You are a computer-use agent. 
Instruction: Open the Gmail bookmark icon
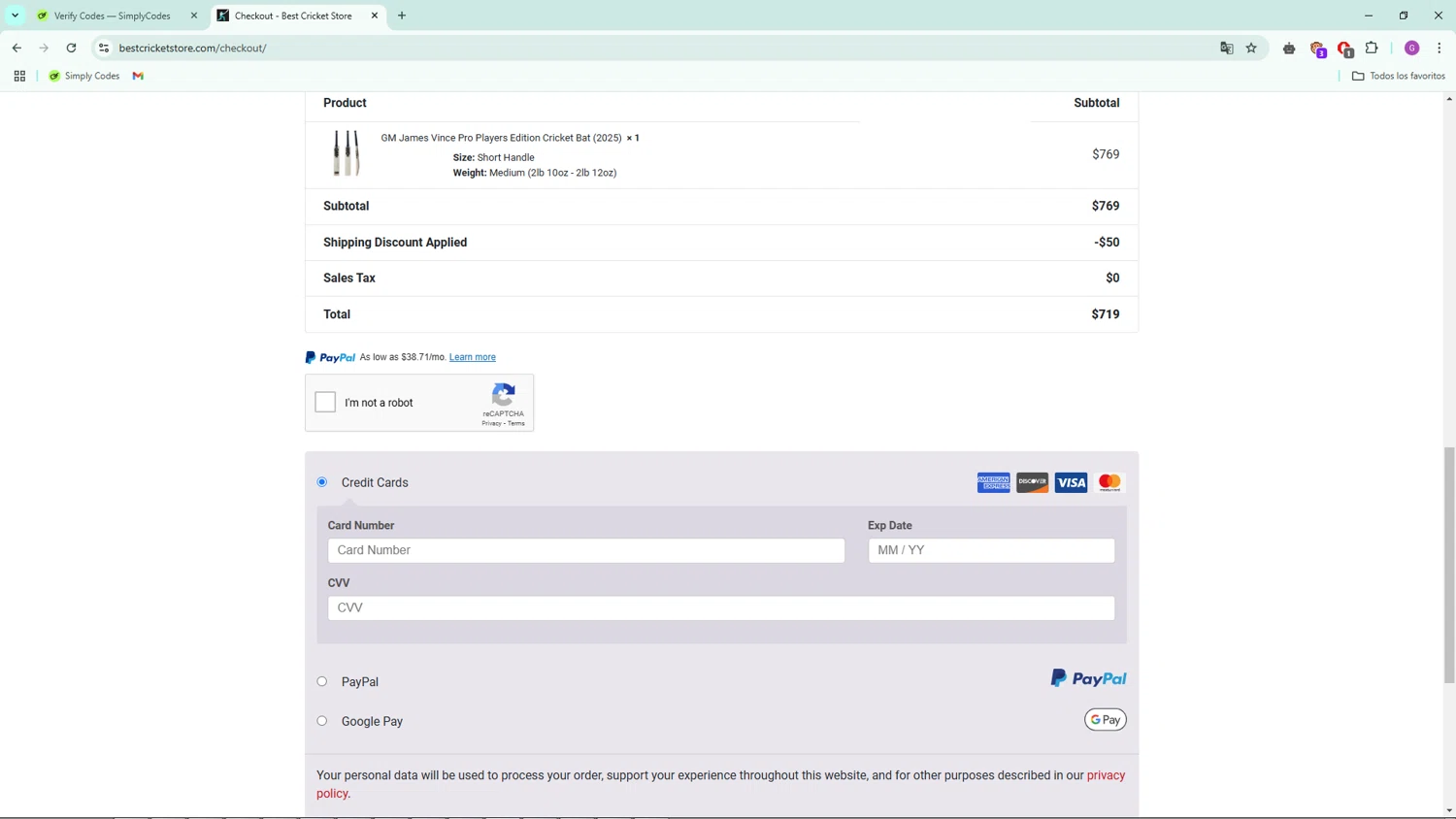(x=138, y=76)
